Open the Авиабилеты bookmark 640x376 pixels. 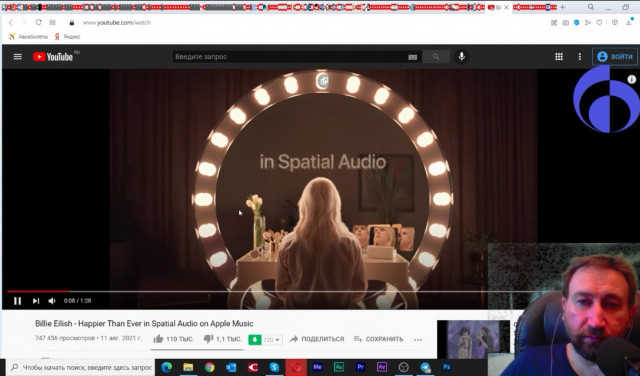(x=28, y=36)
